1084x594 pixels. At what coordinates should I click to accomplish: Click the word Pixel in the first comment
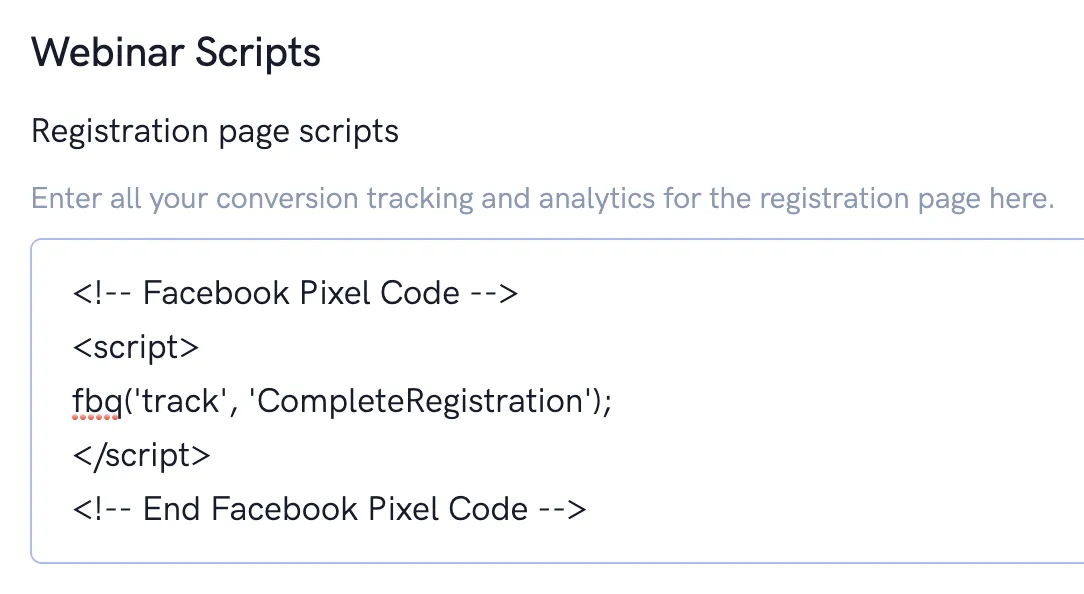pos(335,293)
